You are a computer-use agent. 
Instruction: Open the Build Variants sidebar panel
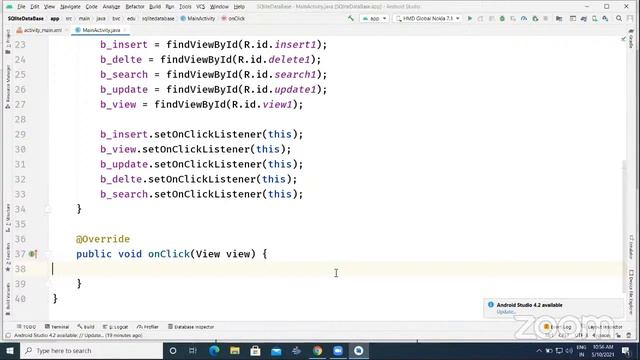[x=8, y=299]
